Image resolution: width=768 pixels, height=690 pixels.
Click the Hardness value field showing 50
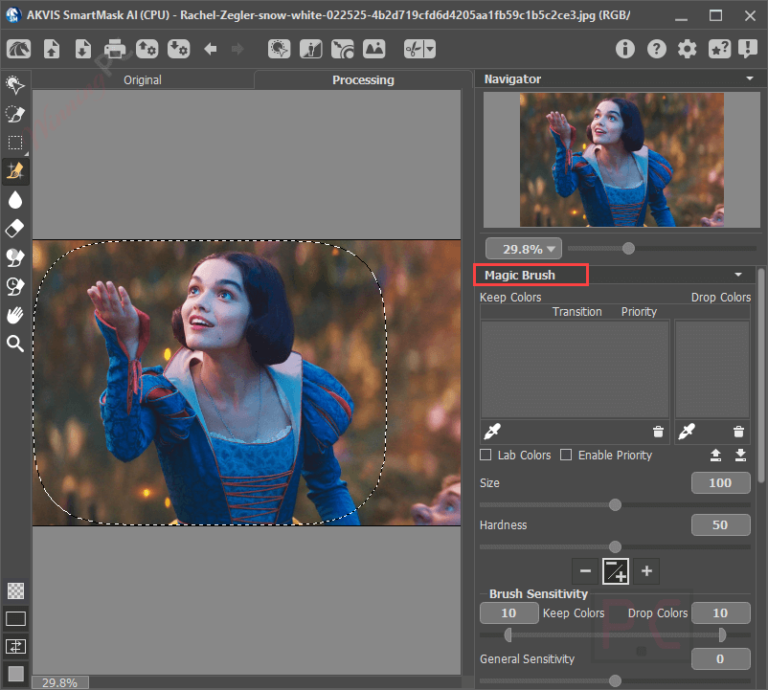tap(720, 525)
